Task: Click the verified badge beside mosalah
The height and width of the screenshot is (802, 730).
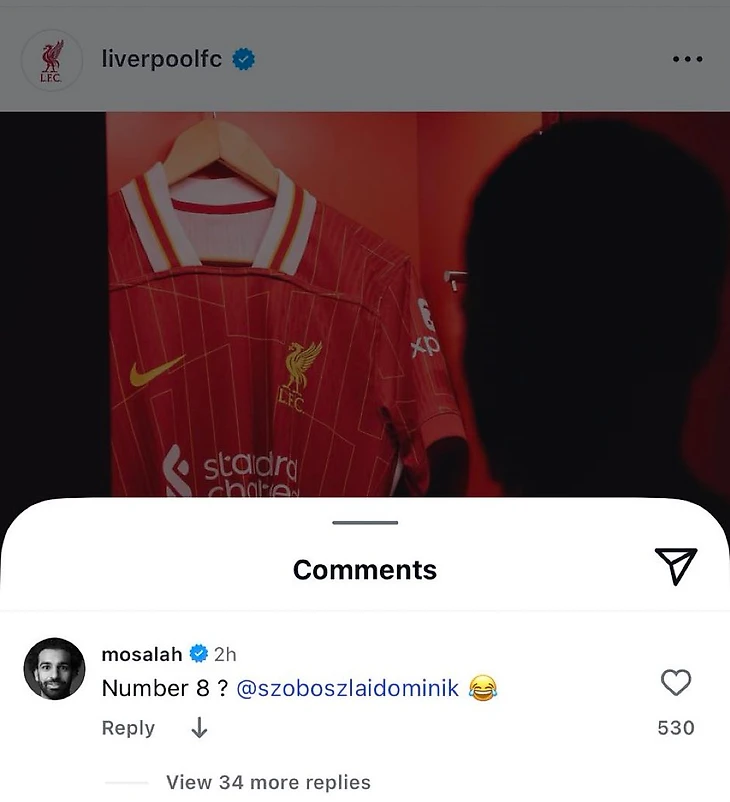Action: pyautogui.click(x=199, y=654)
